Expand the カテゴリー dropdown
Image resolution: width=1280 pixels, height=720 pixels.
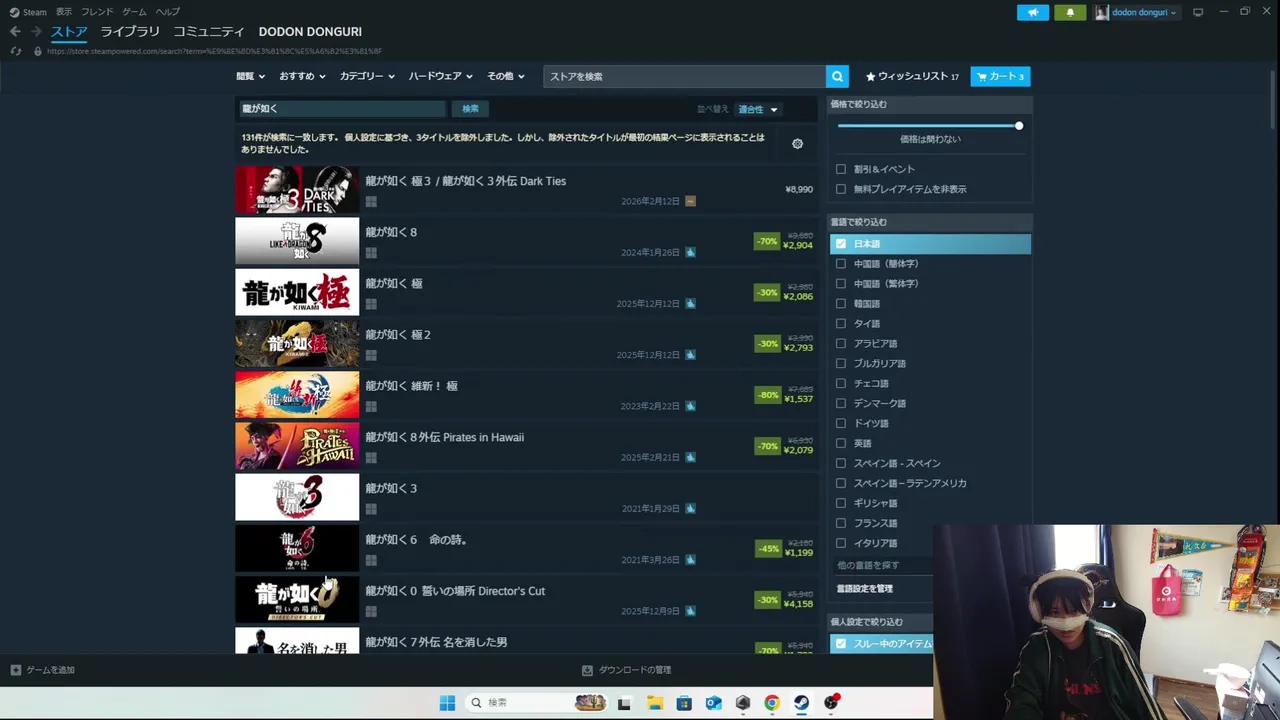[x=367, y=76]
